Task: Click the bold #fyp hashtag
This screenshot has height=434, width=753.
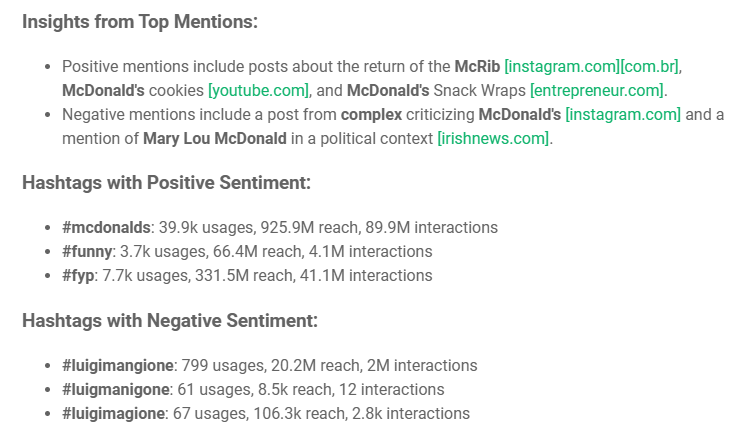Action: click(x=78, y=276)
